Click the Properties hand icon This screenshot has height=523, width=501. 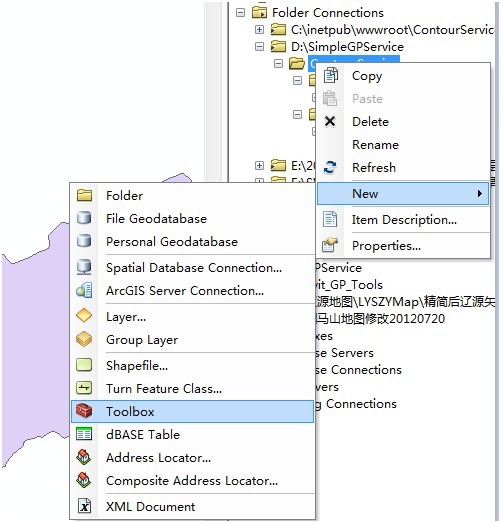[x=330, y=245]
